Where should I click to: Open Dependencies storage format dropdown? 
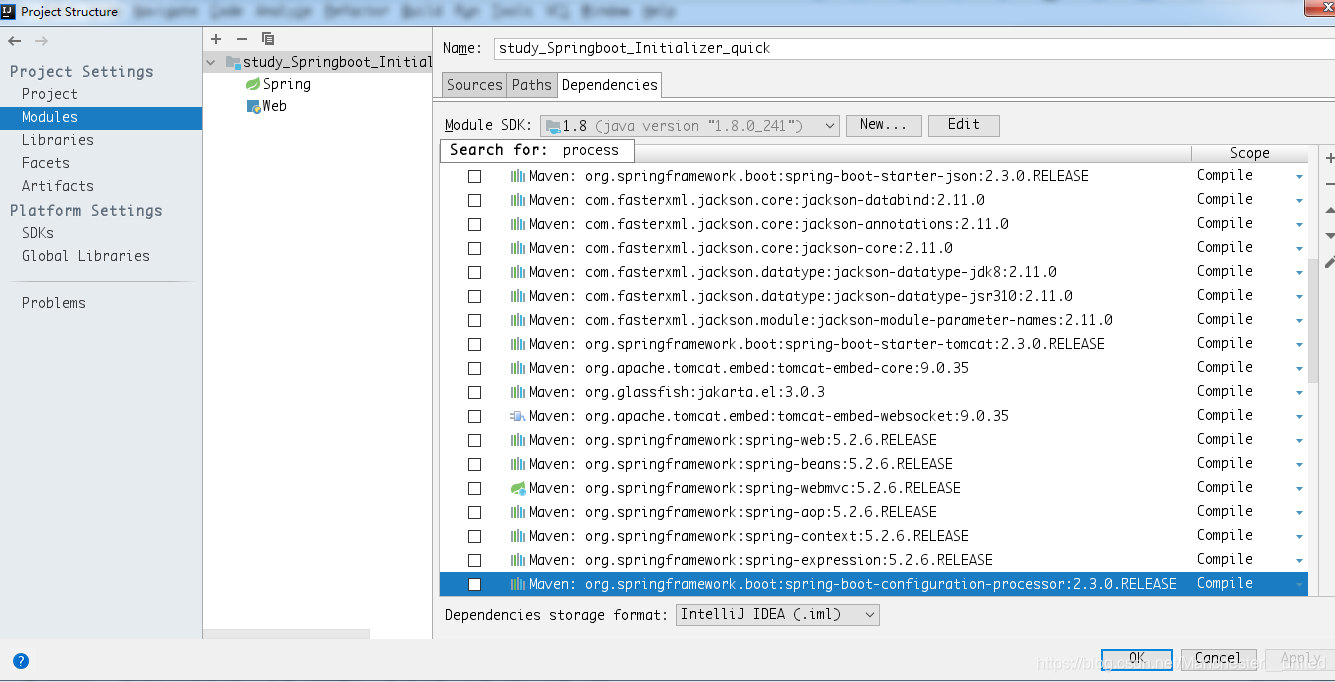pos(778,615)
